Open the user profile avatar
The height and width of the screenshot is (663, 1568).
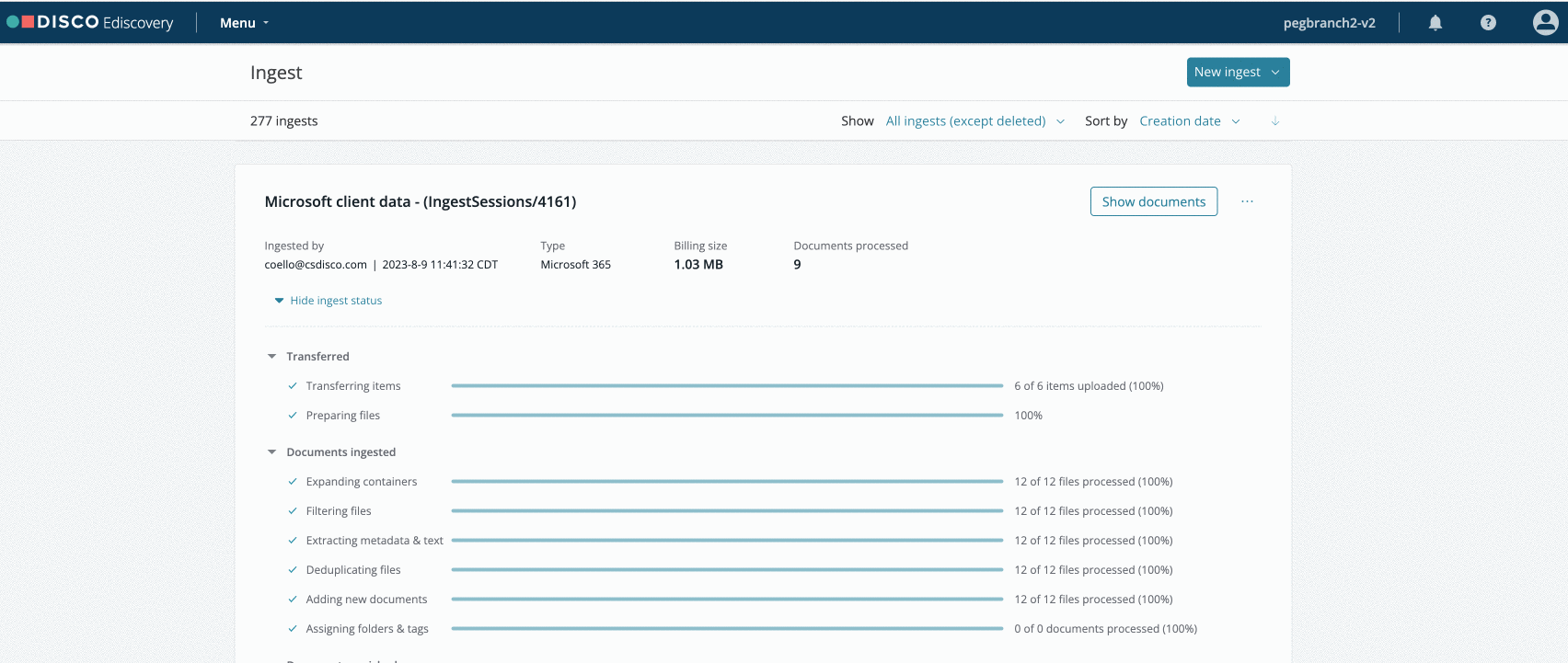[1545, 23]
